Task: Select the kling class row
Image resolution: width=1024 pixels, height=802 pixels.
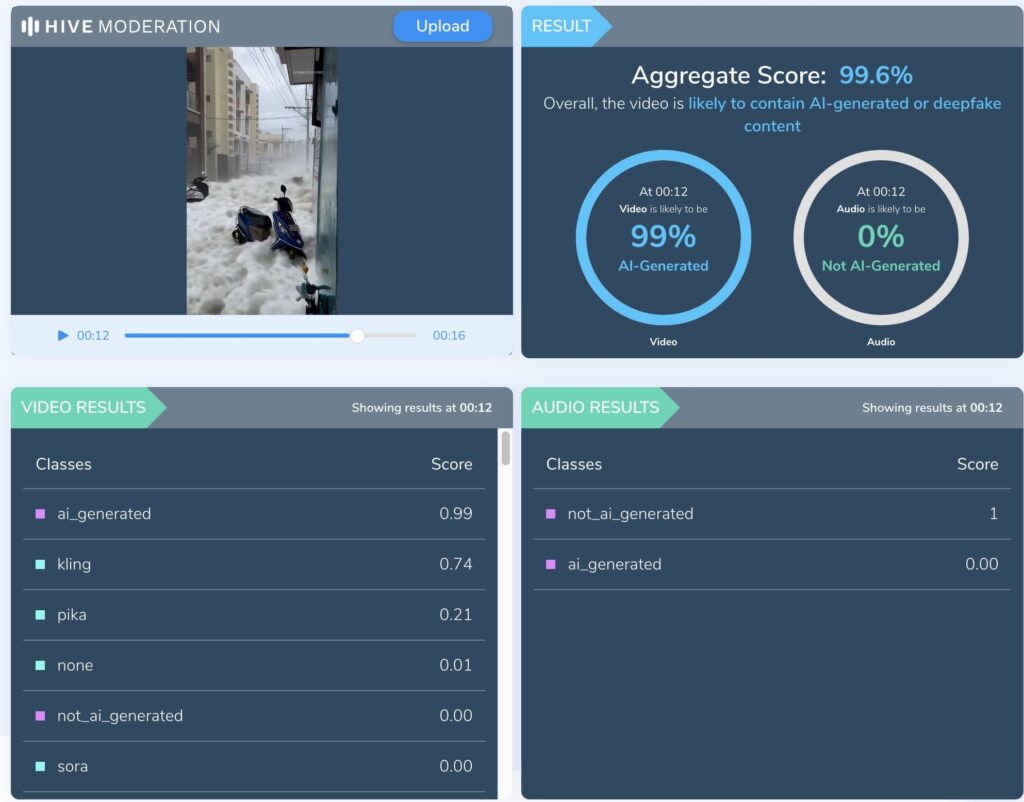Action: coord(254,564)
